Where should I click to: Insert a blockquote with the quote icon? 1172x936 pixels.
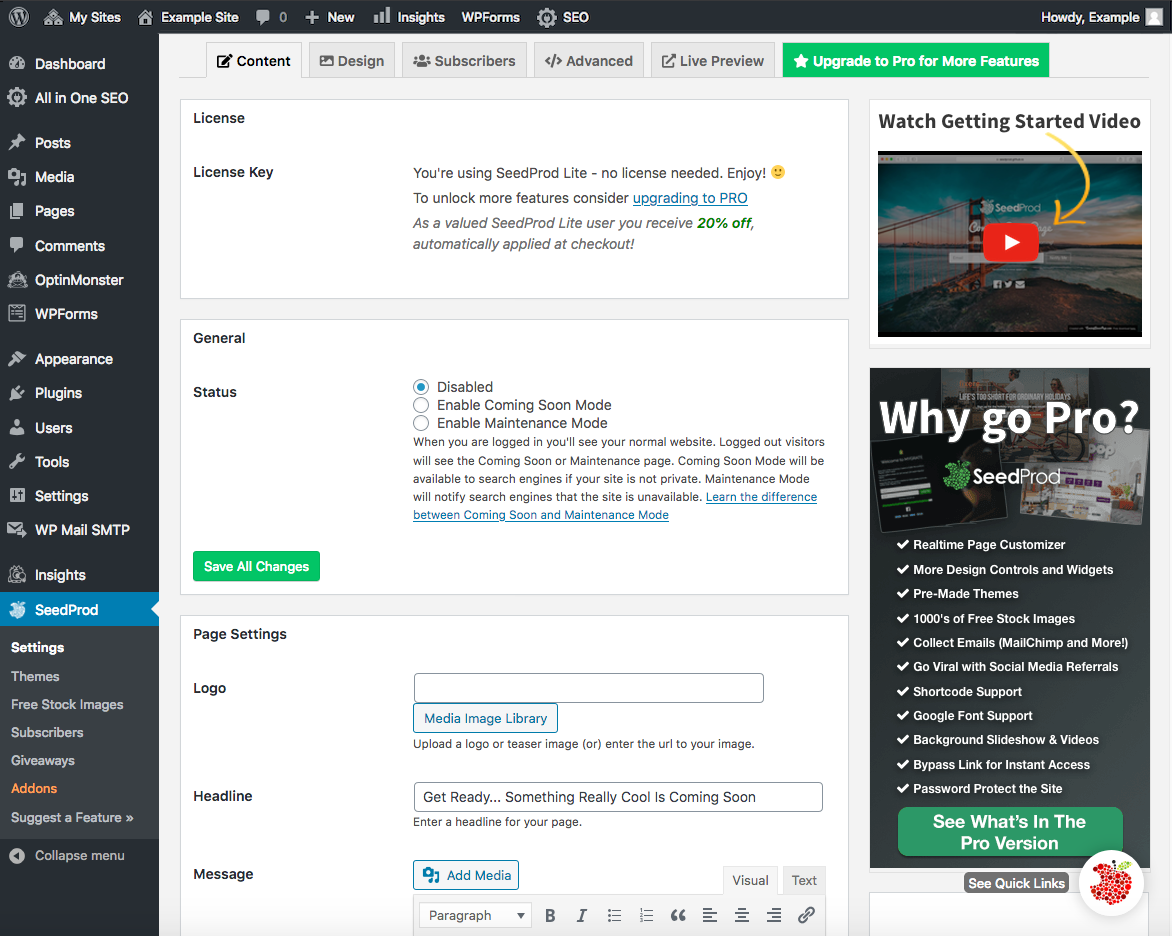(x=678, y=915)
